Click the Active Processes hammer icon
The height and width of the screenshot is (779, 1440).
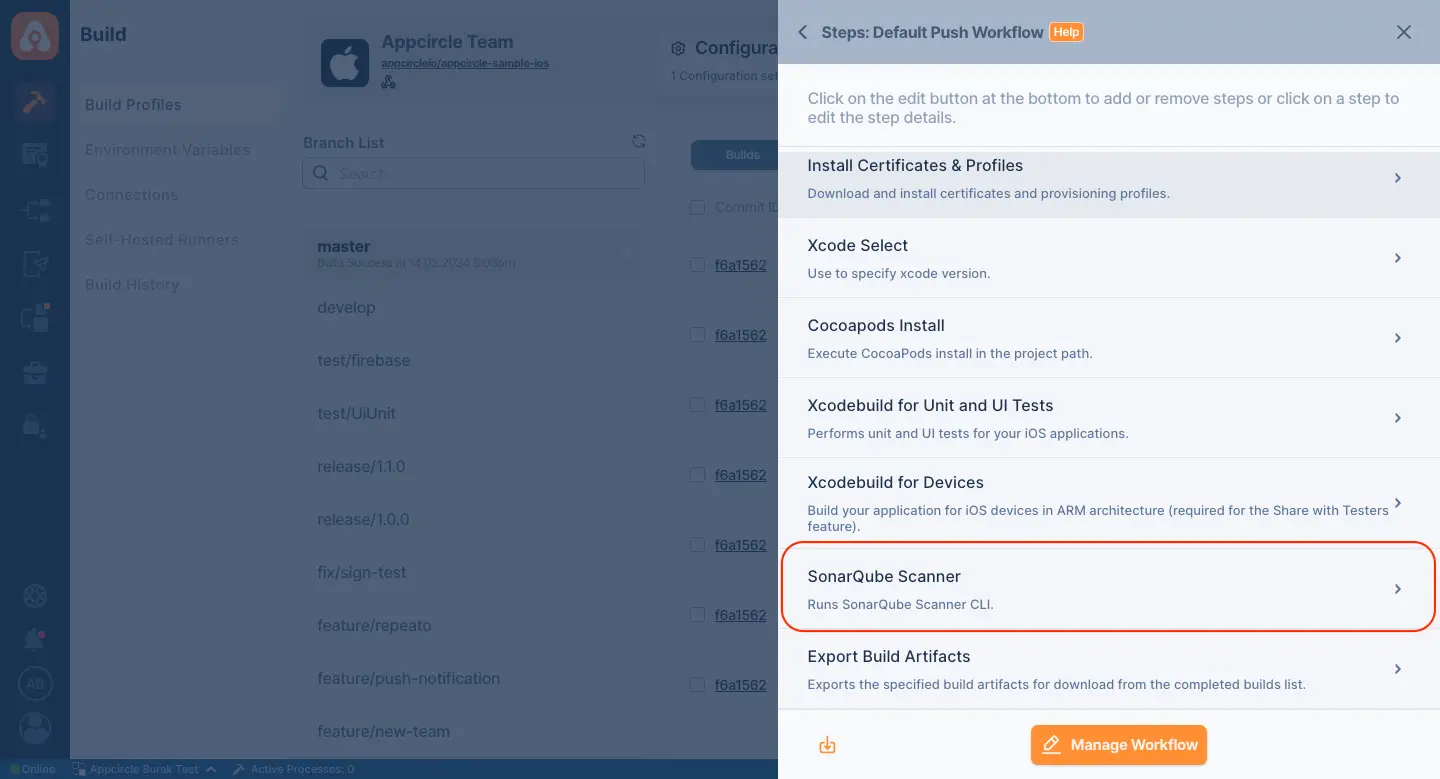pos(239,769)
